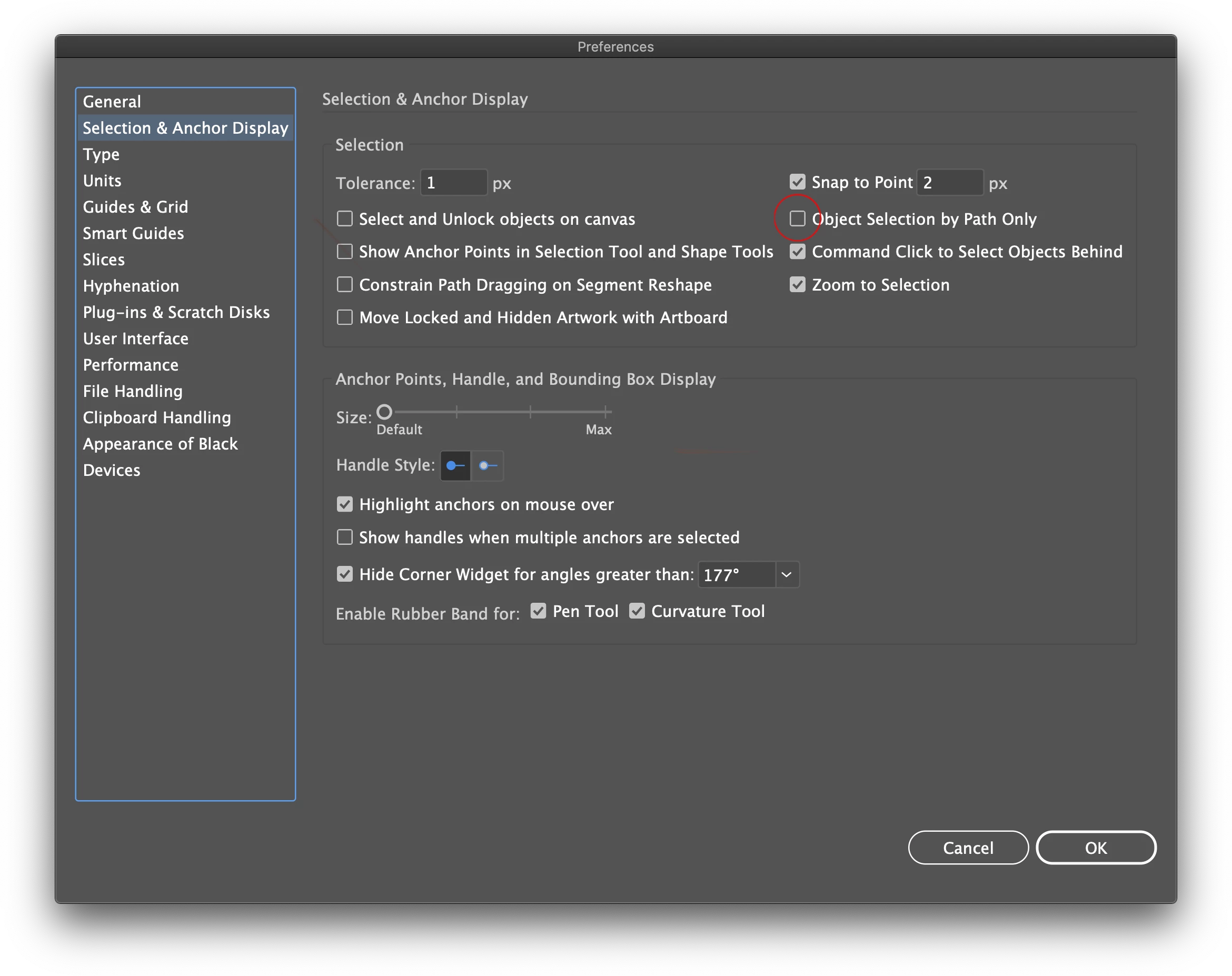This screenshot has height=976, width=1232.
Task: Enable Object Selection by Path Only
Action: click(797, 219)
